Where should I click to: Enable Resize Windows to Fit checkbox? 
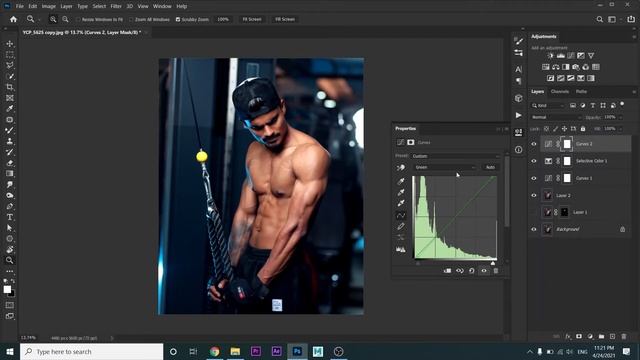click(78, 19)
